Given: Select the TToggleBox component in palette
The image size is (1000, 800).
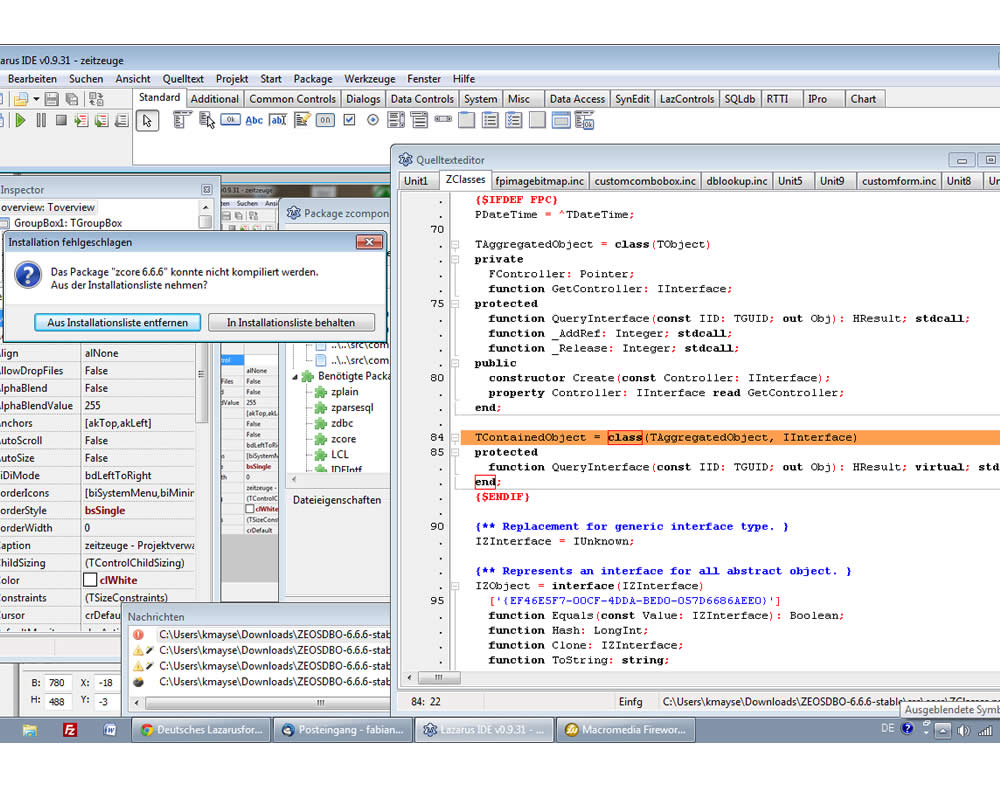Looking at the screenshot, I should 325,120.
